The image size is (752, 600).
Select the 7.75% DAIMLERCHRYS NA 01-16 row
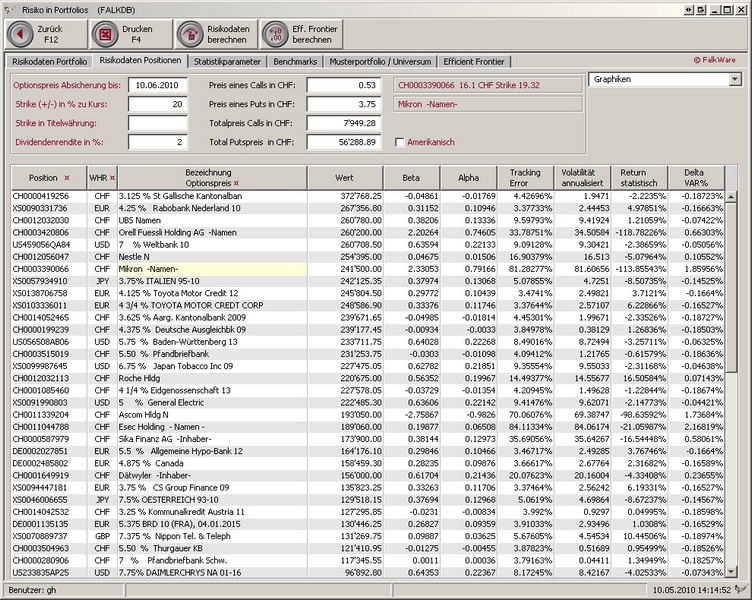[368, 573]
